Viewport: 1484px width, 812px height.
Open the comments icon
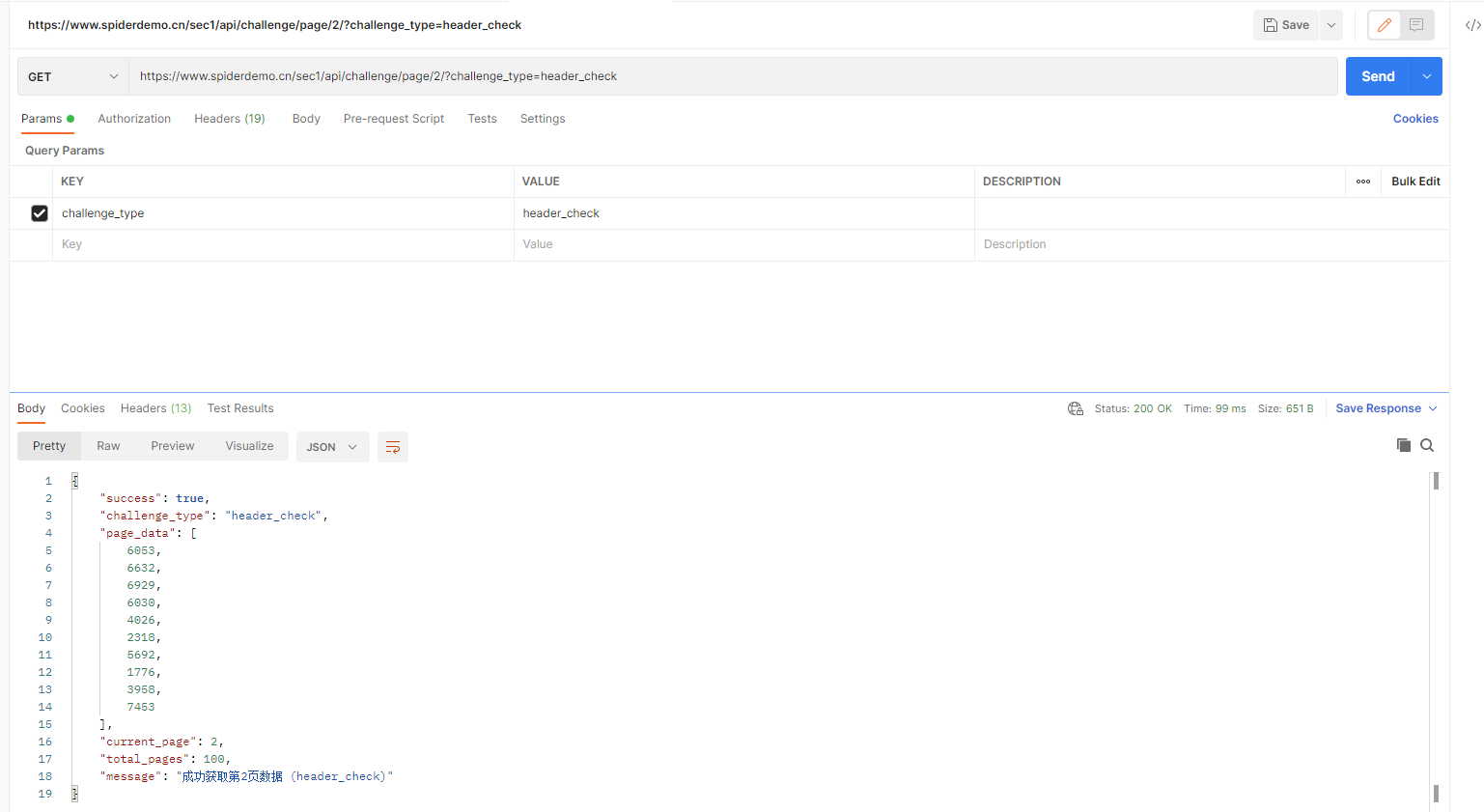tap(1416, 25)
